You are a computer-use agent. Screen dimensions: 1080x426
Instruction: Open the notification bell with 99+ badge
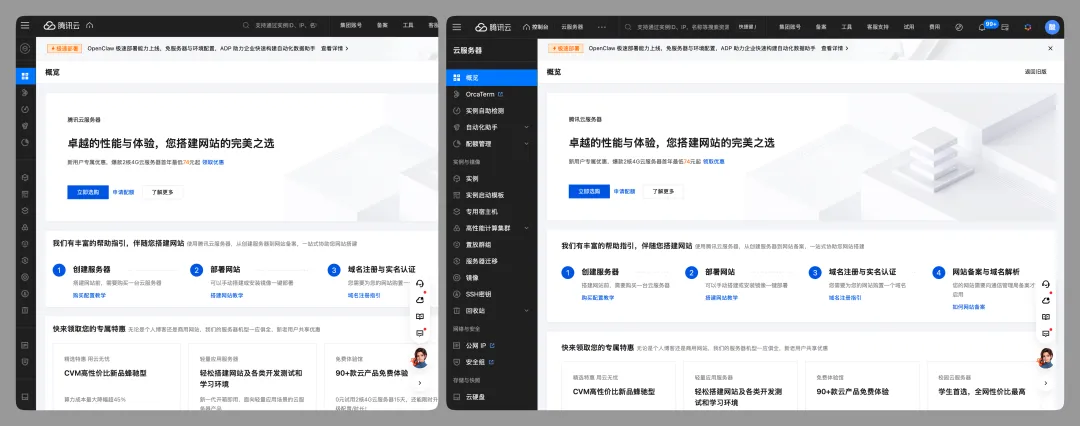[982, 27]
